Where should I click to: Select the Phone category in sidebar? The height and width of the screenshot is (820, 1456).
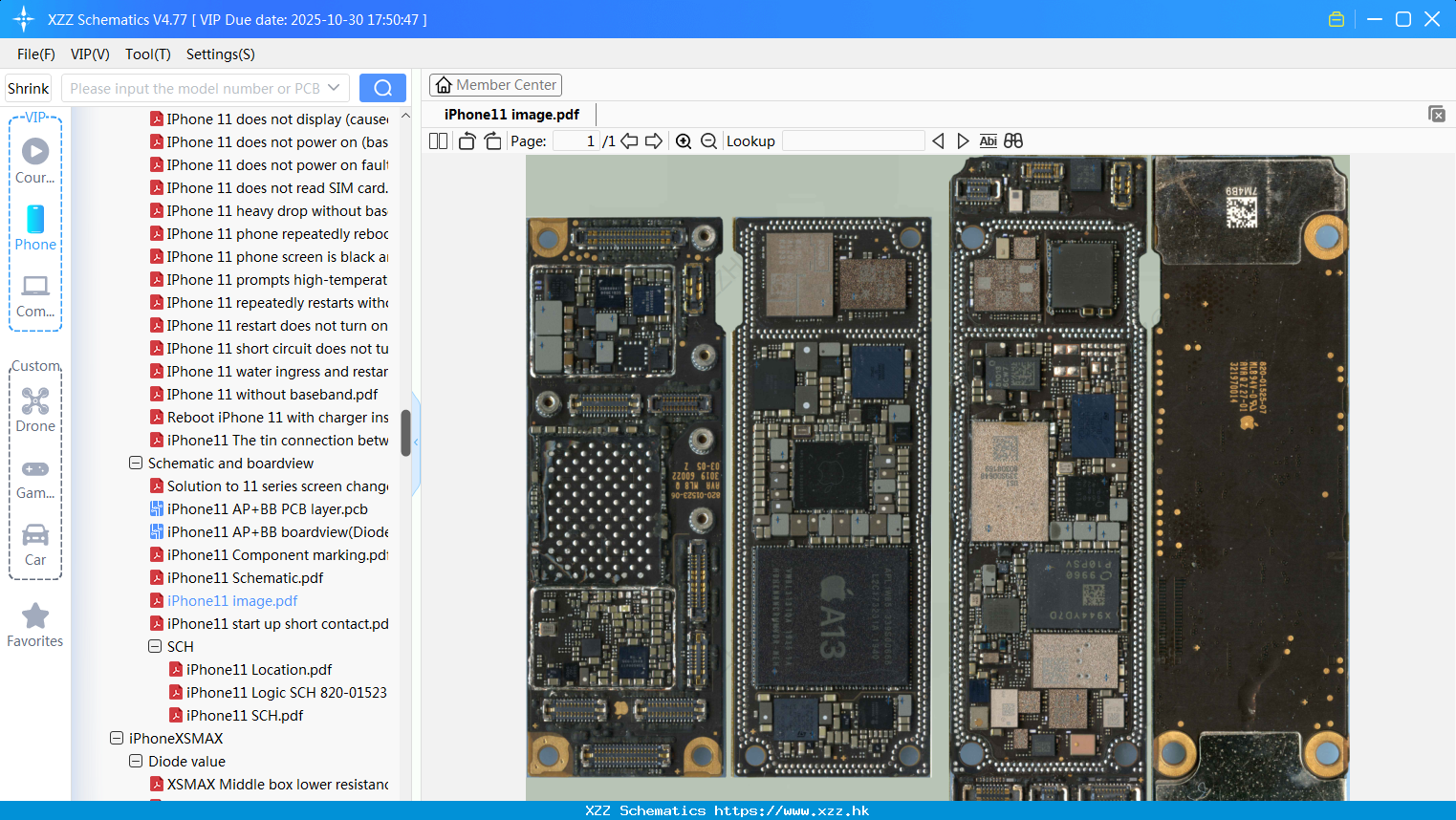[35, 228]
